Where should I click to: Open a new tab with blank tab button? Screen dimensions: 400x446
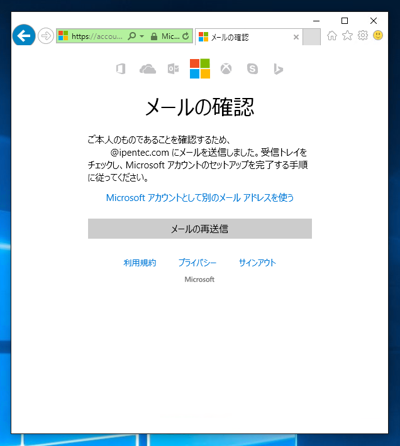[x=312, y=37]
